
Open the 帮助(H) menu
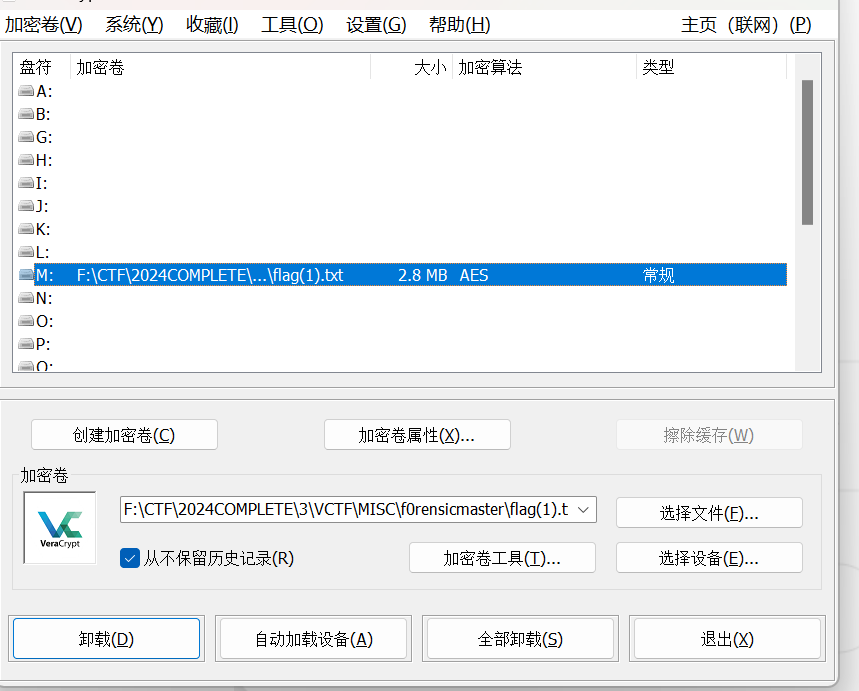tap(460, 25)
